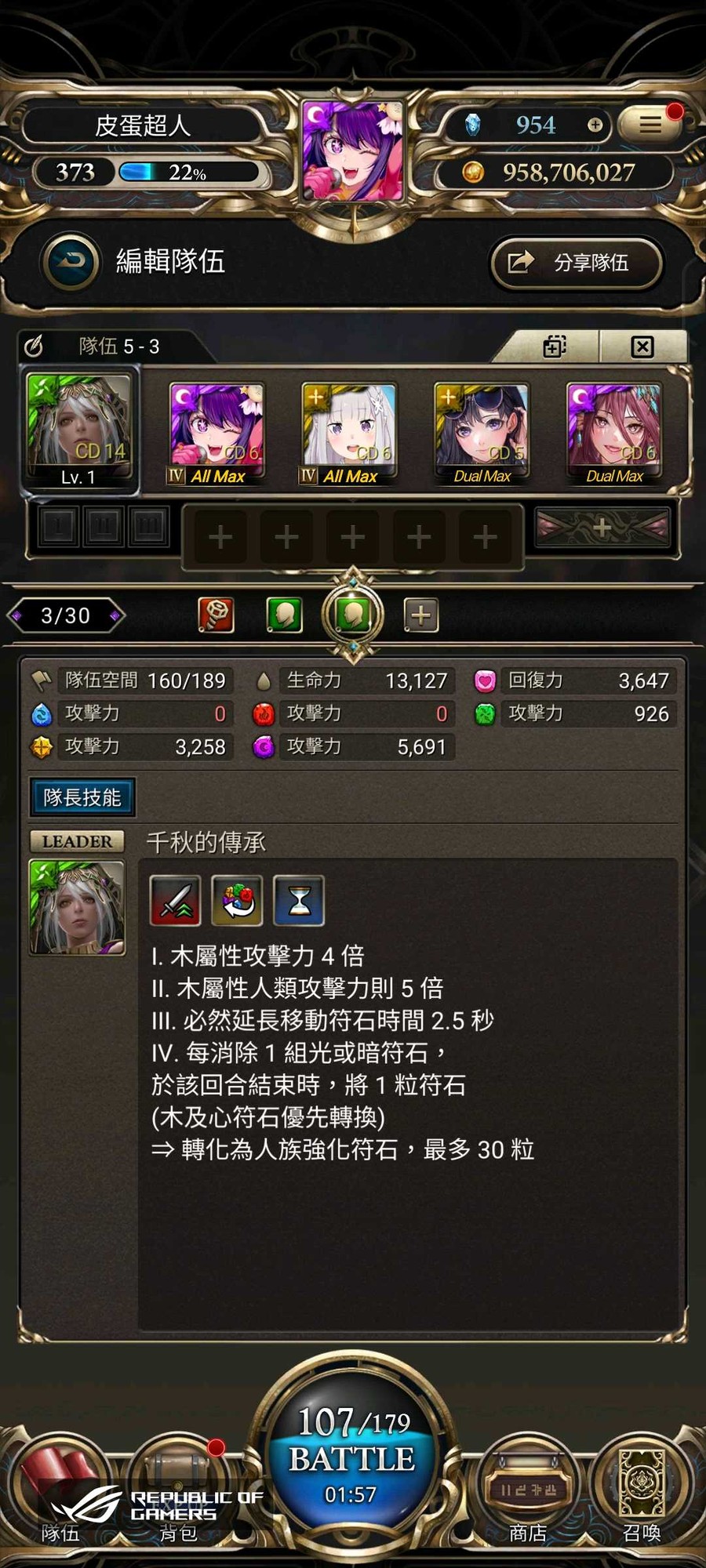Add diamonds with the plus icon
Screen dimensions: 706x1568
tap(595, 125)
